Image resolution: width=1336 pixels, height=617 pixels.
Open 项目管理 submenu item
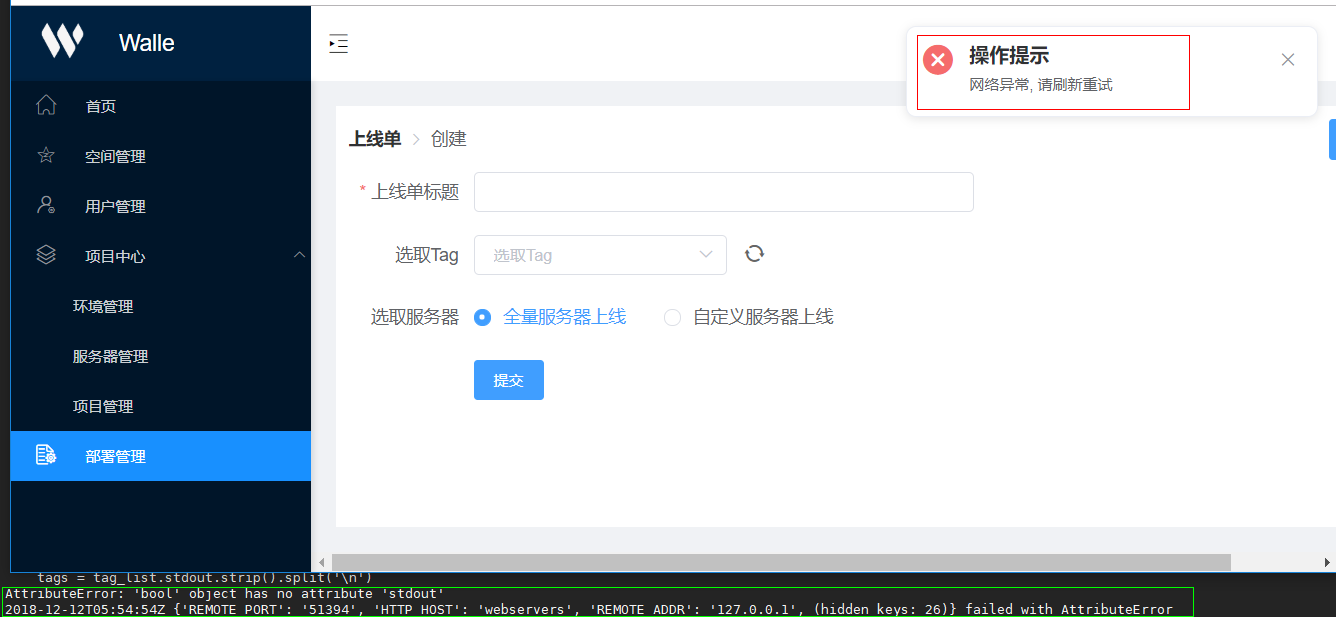click(161, 406)
